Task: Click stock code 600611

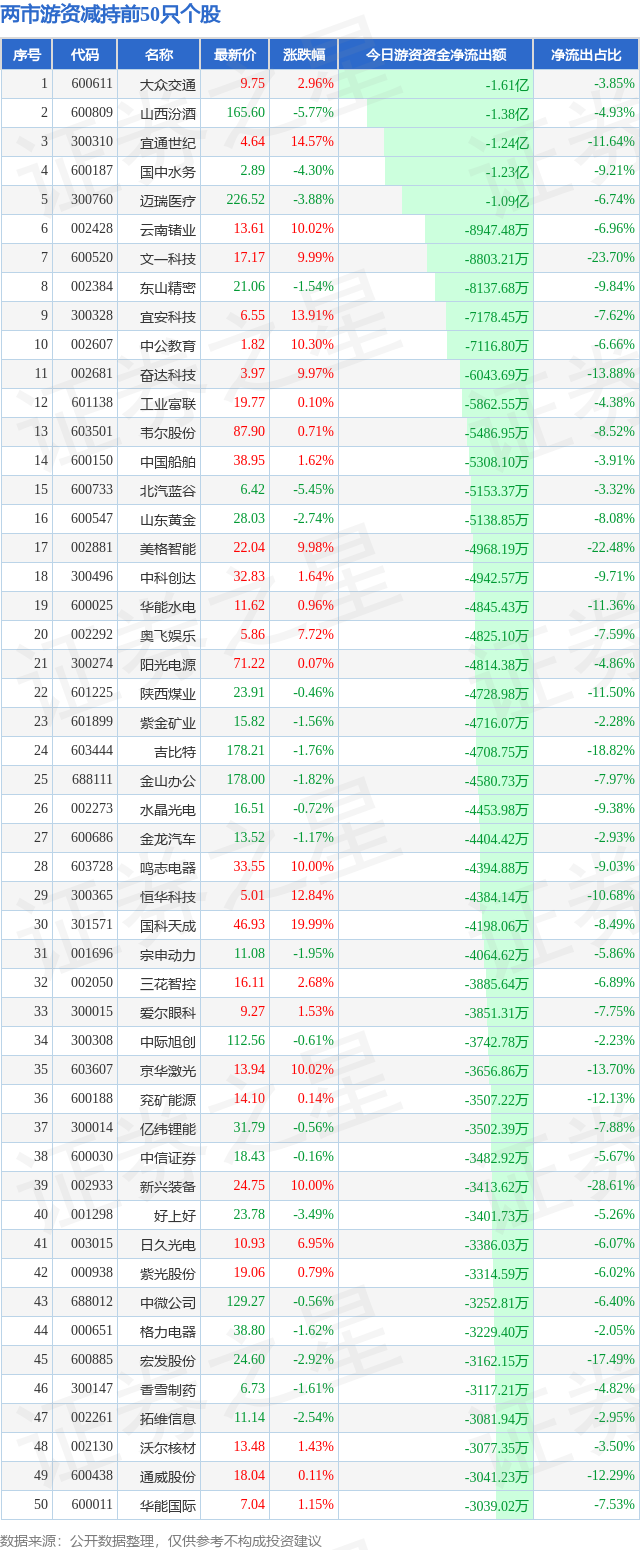Action: pyautogui.click(x=92, y=84)
